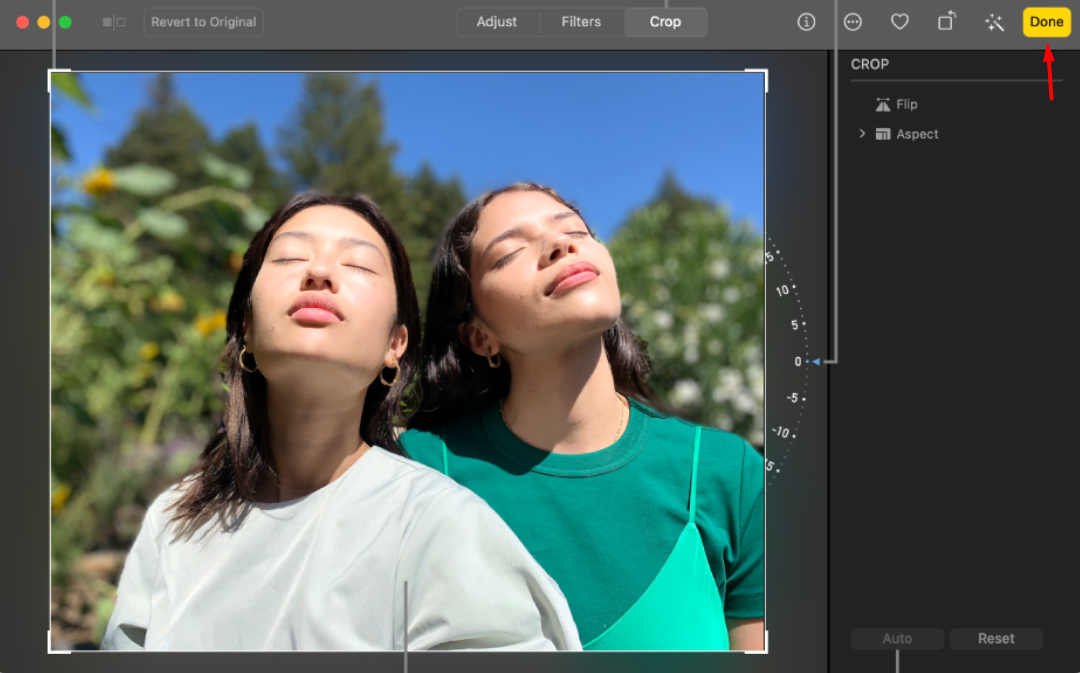This screenshot has height=673, width=1080.
Task: Select the Crop tab
Action: click(665, 22)
